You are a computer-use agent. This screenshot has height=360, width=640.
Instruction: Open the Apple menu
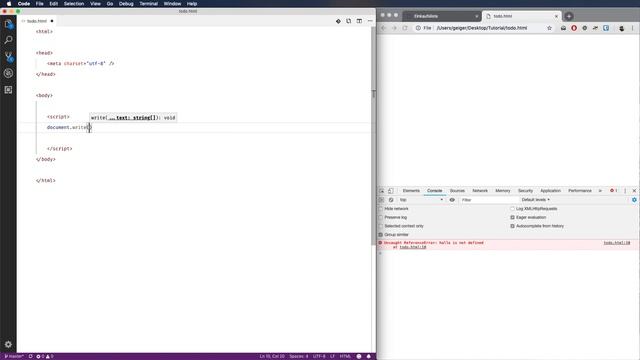9,4
